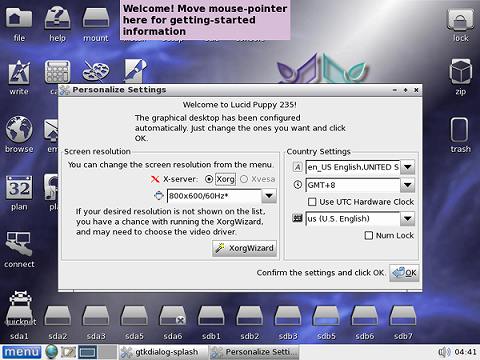
Task: Open the zip archive tool icon
Action: pyautogui.click(x=461, y=72)
